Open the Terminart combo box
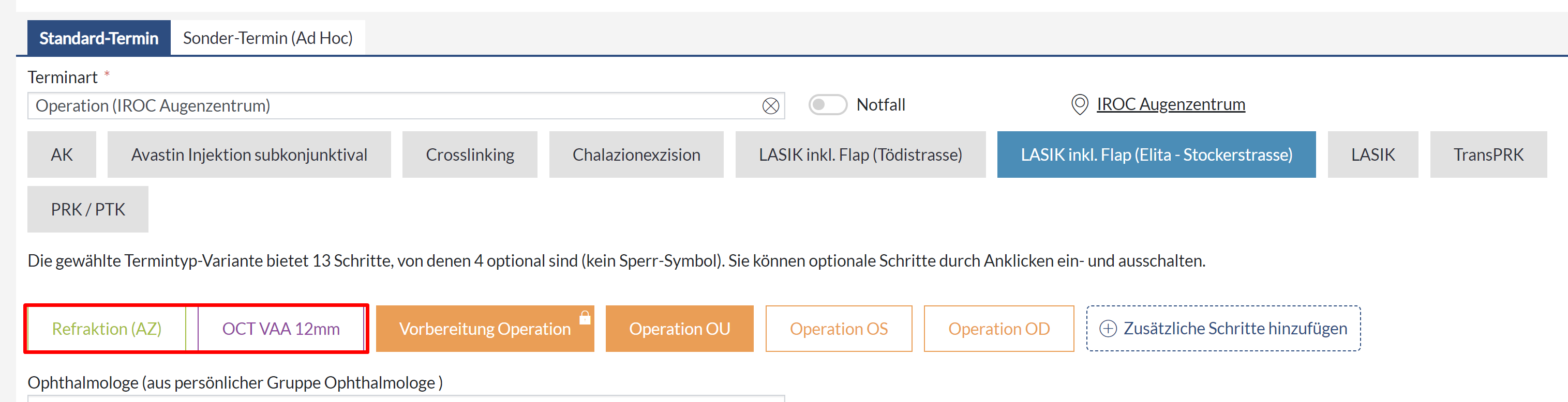The width and height of the screenshot is (1568, 402). (x=390, y=106)
